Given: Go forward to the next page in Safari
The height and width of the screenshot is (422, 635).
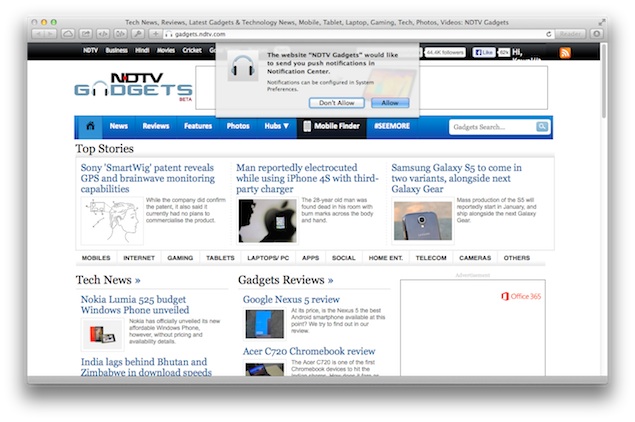Looking at the screenshot, I should [x=51, y=34].
